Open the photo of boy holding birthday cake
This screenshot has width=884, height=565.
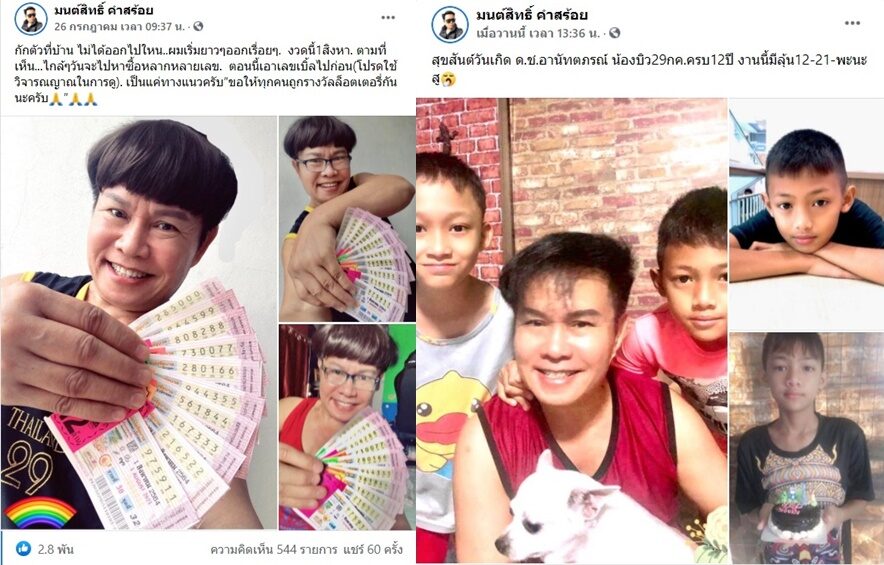point(807,448)
